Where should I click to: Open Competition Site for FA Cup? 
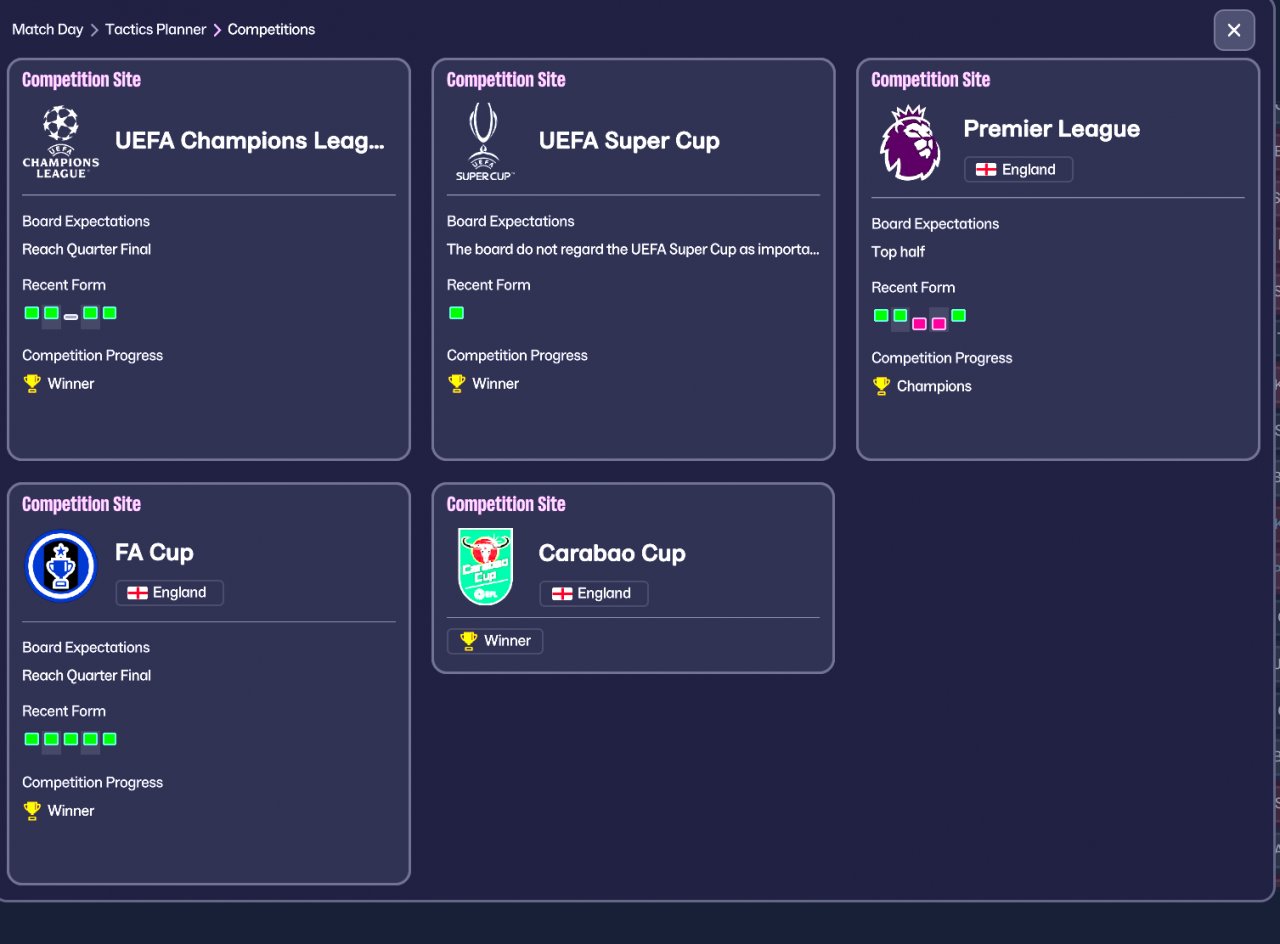(x=81, y=504)
